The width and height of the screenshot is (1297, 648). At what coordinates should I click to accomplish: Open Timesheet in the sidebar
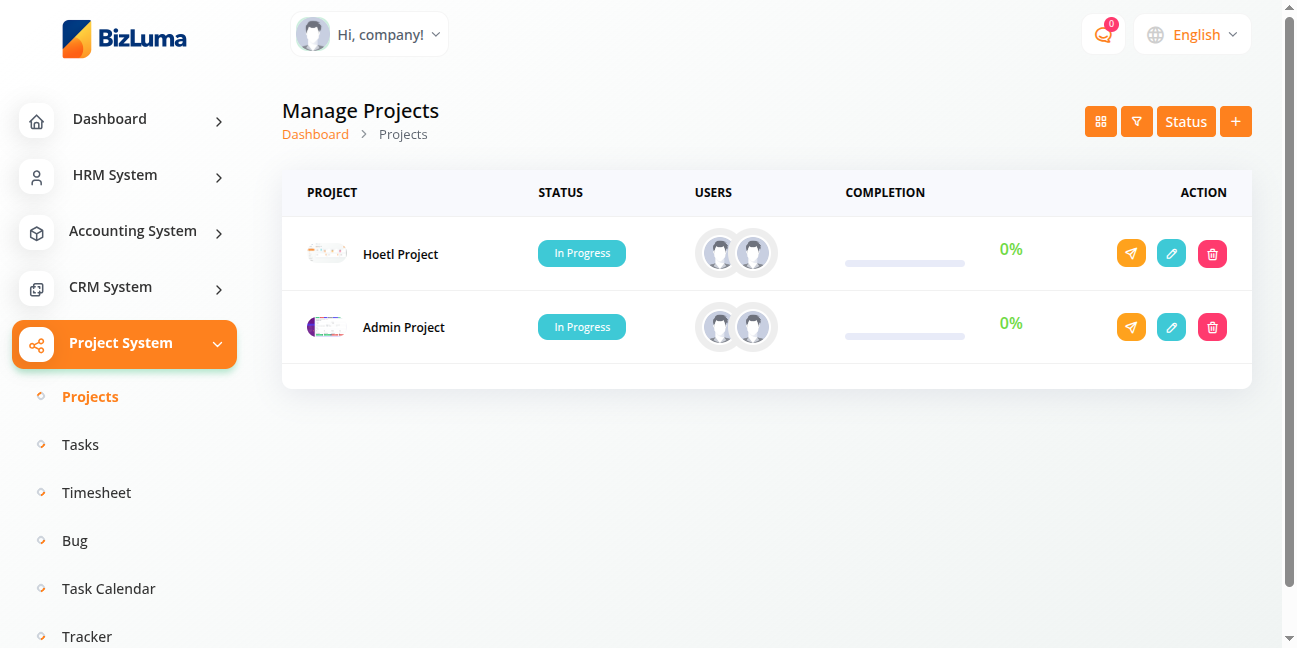(x=96, y=493)
